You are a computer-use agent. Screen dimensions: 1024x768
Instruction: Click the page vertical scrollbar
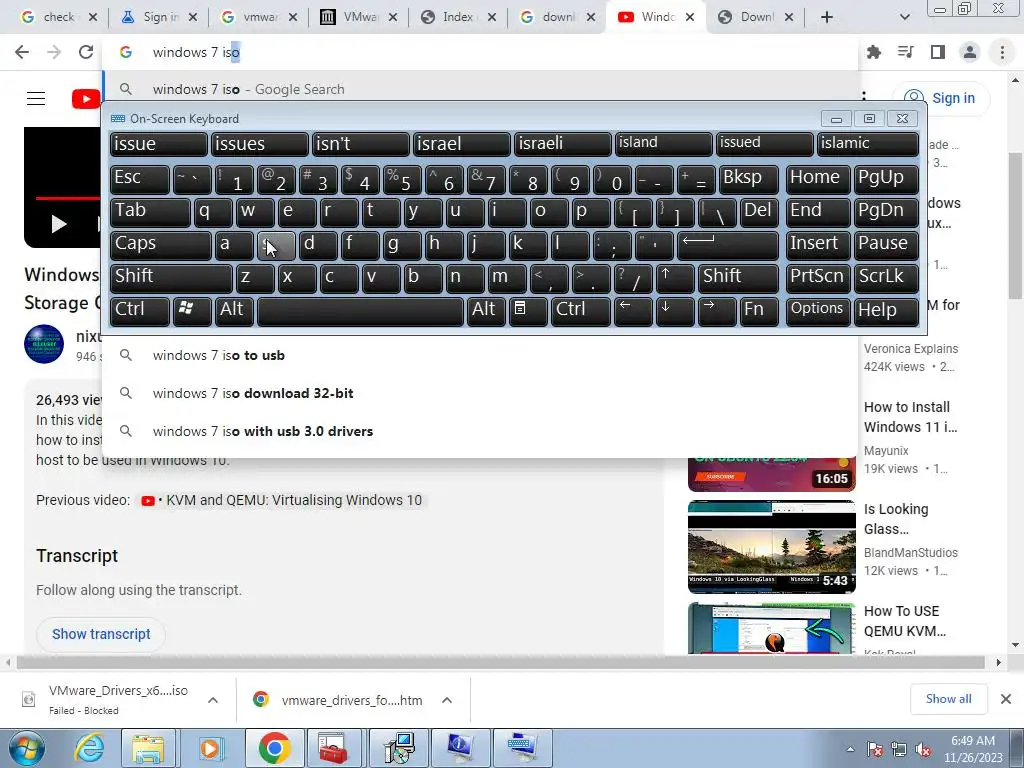coord(1015,225)
